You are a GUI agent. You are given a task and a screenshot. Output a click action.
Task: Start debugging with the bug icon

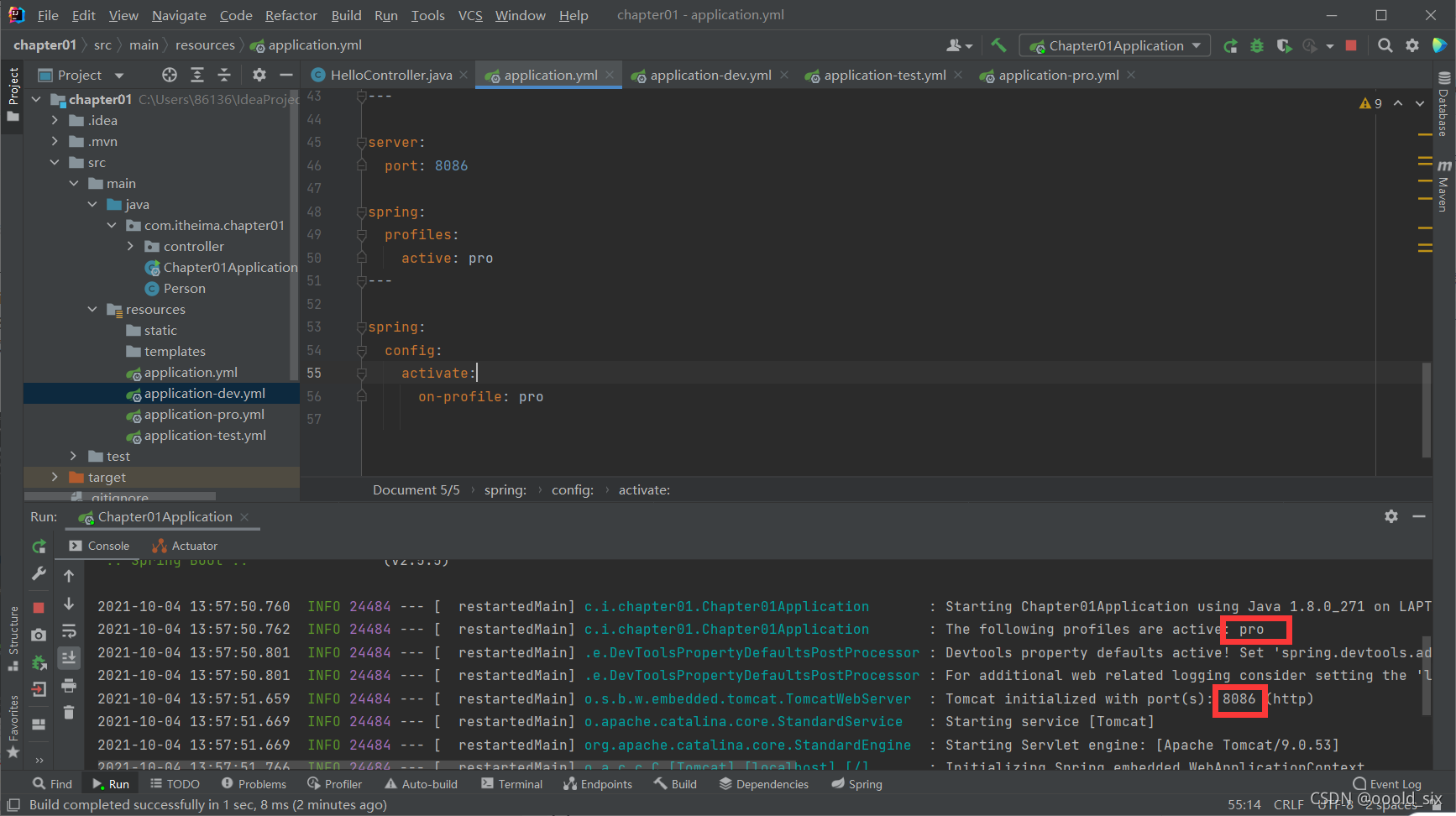click(1257, 45)
